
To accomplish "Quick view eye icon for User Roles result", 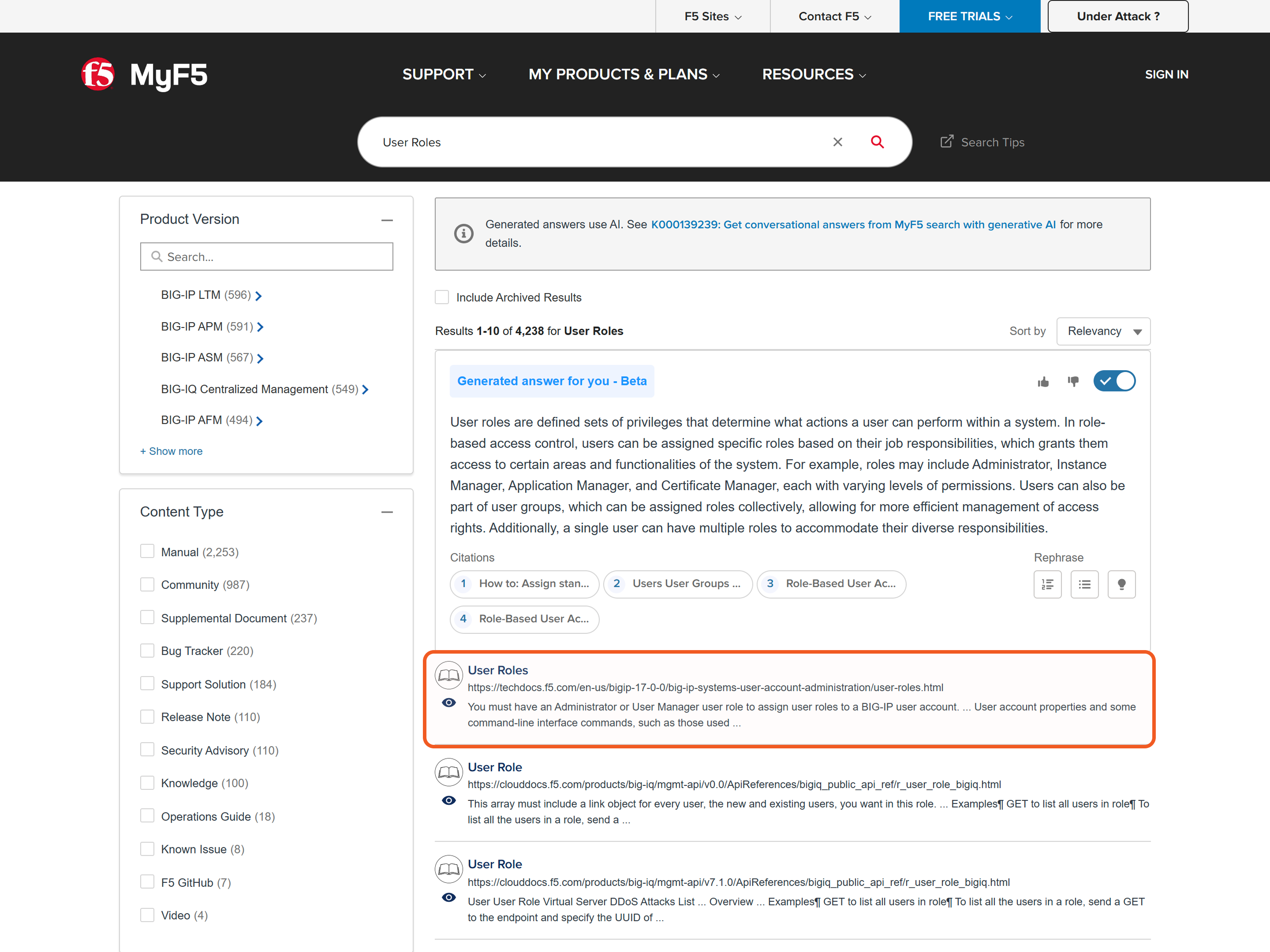I will (x=449, y=703).
